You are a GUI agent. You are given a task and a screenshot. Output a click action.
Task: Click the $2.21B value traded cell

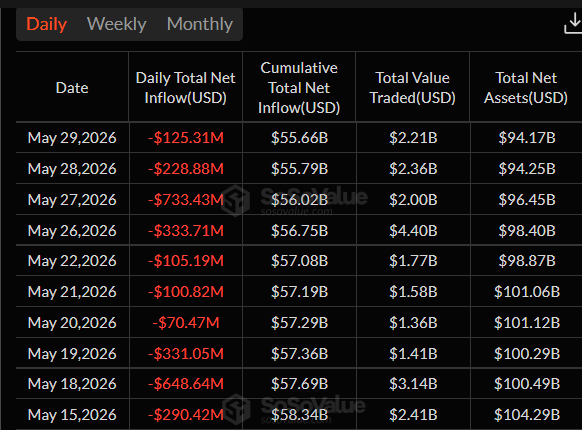(x=413, y=138)
